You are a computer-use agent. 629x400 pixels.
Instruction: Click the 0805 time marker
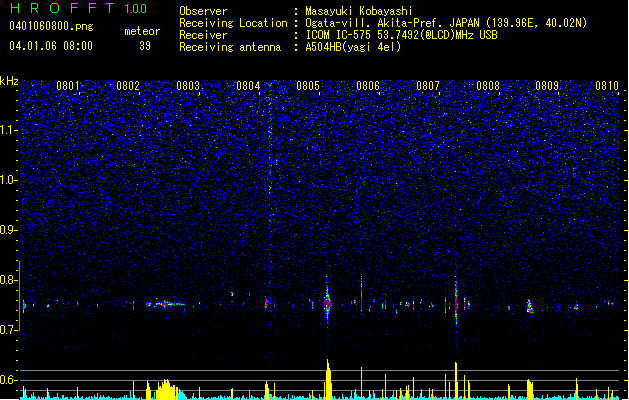click(308, 86)
